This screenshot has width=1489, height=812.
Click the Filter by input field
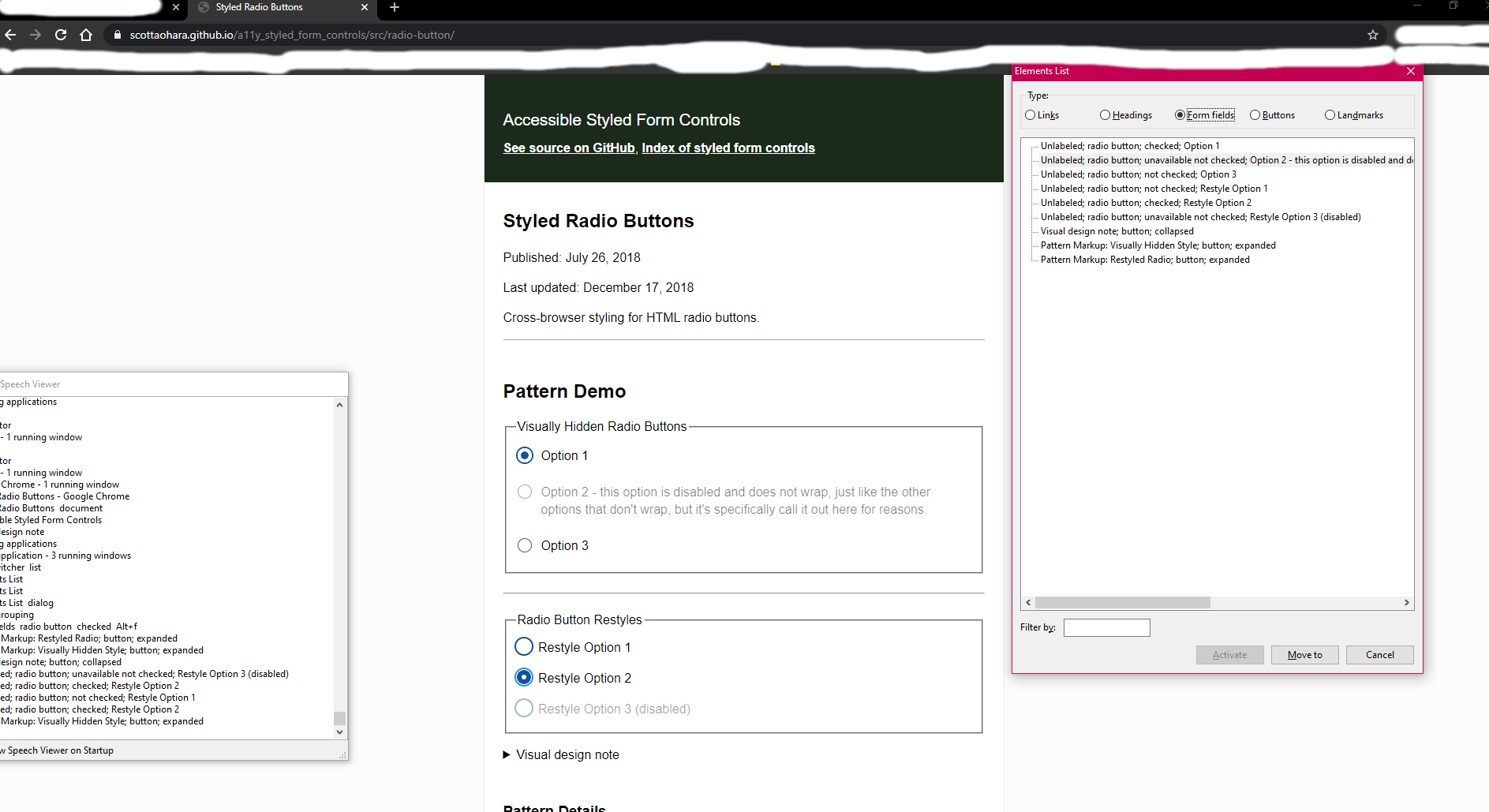[x=1106, y=627]
